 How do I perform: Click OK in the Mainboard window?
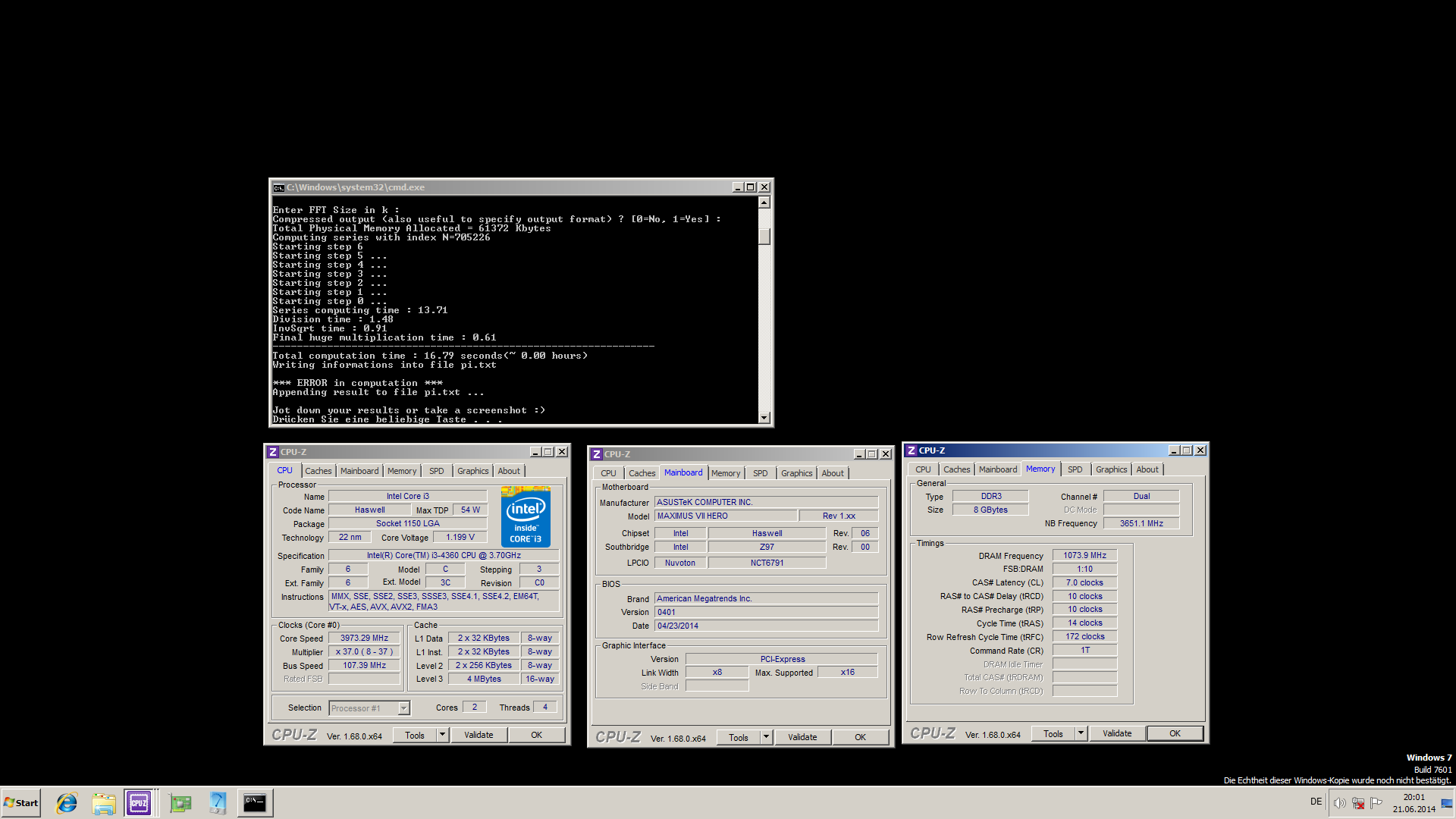(x=861, y=737)
